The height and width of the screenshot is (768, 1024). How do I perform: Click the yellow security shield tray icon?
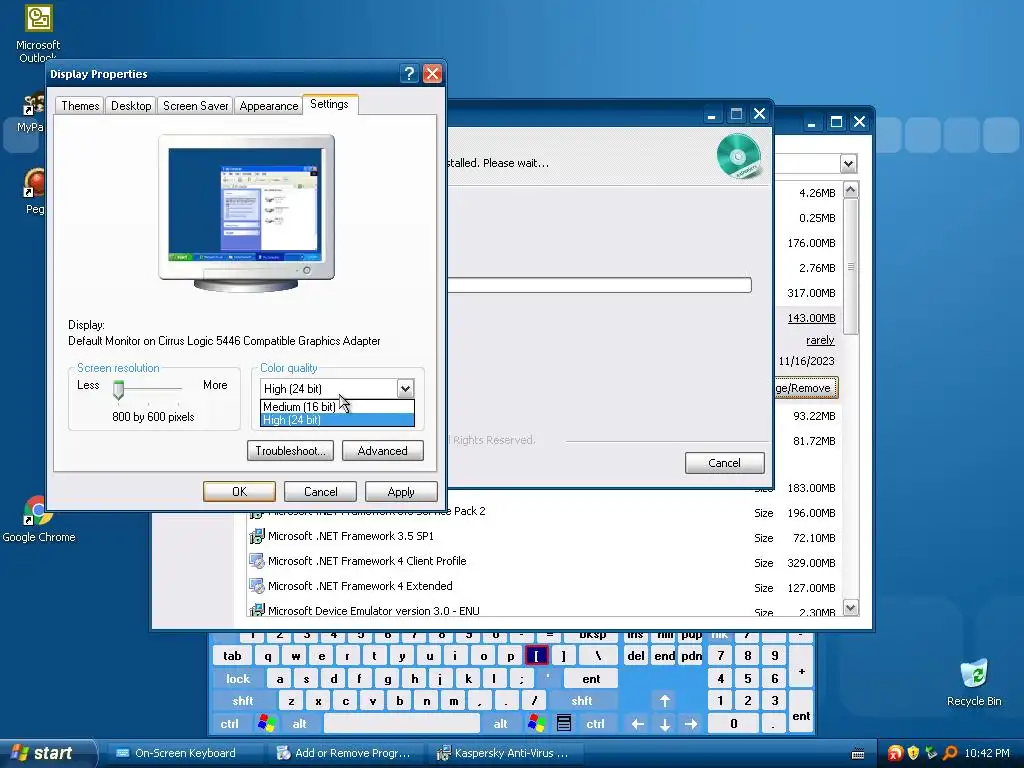coord(913,753)
